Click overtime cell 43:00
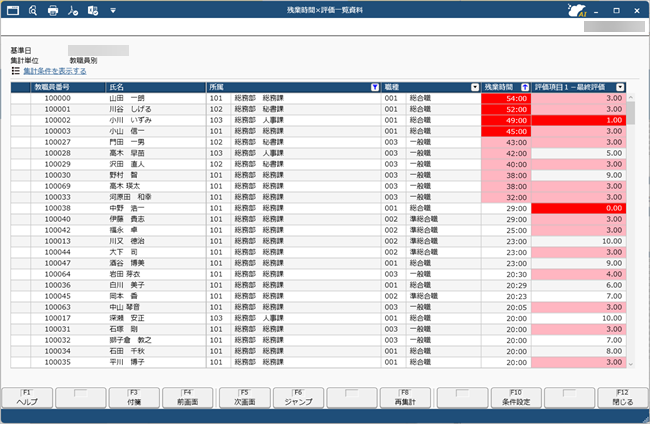 506,143
